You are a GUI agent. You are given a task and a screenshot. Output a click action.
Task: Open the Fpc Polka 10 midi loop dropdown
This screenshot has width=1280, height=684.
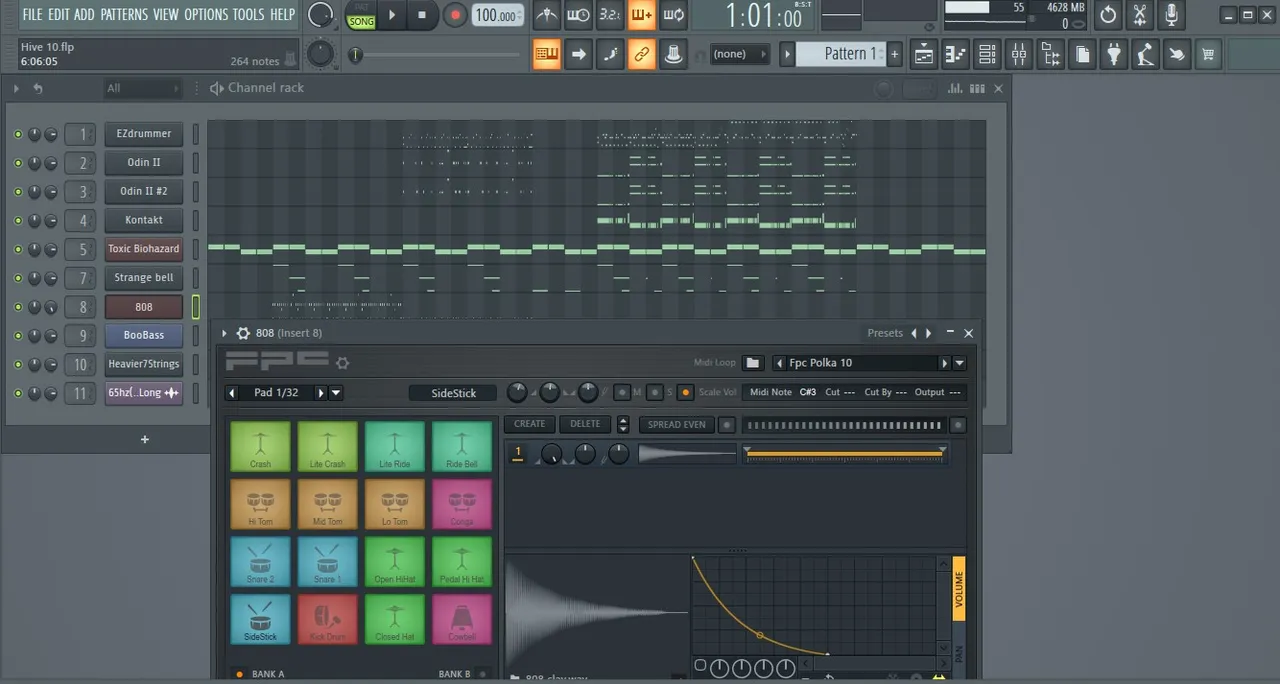click(960, 363)
